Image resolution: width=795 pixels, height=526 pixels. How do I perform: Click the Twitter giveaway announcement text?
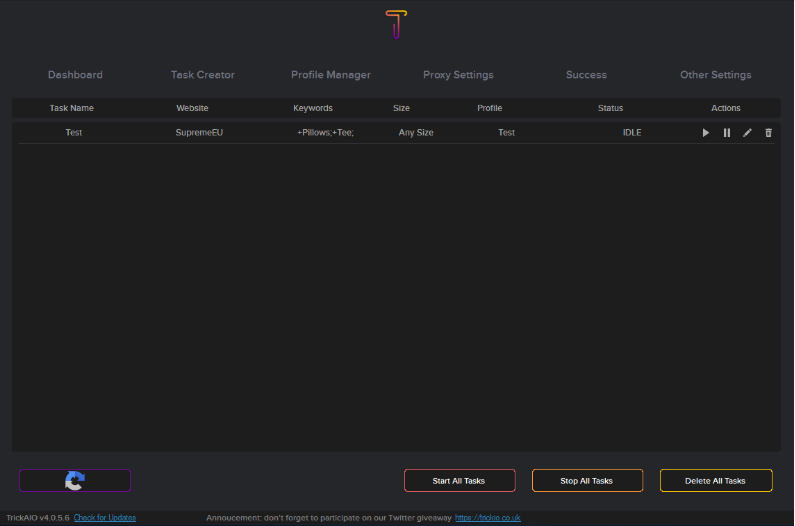coord(329,518)
